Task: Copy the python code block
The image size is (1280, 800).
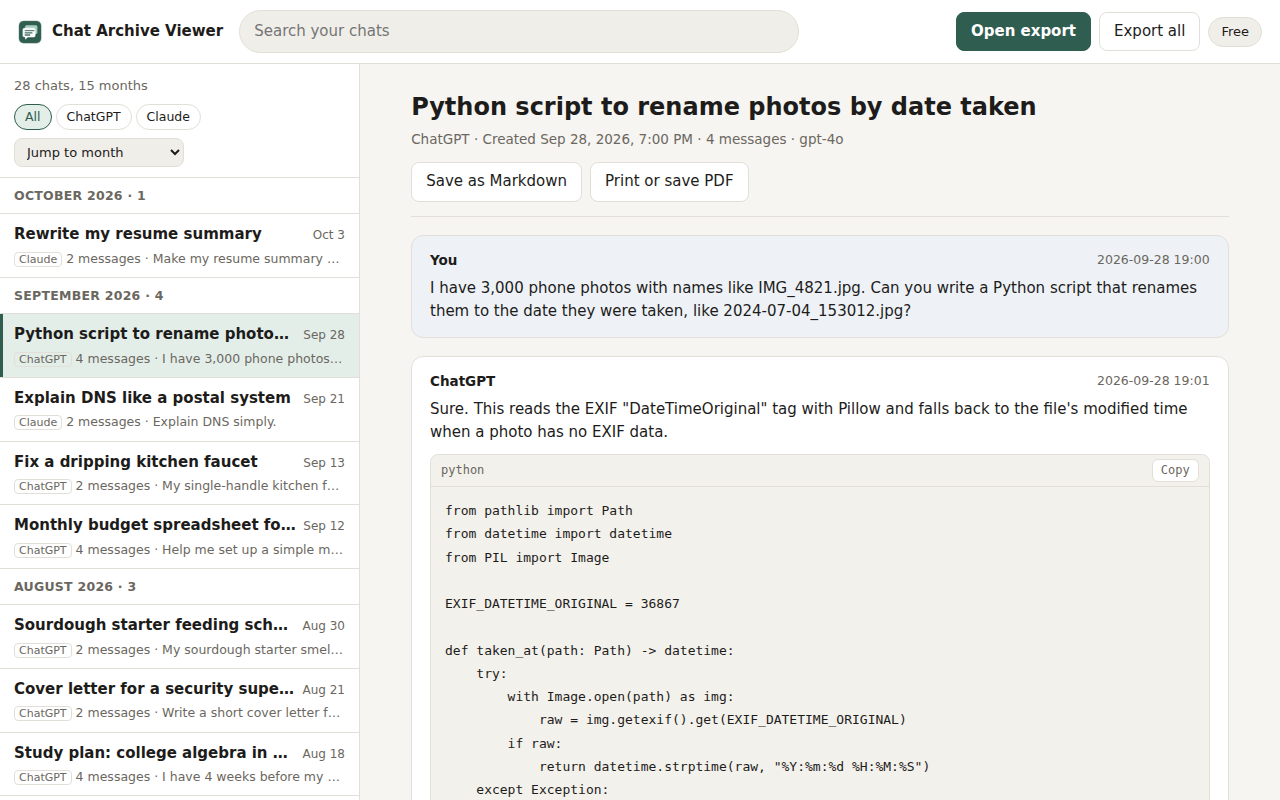Action: click(x=1175, y=470)
